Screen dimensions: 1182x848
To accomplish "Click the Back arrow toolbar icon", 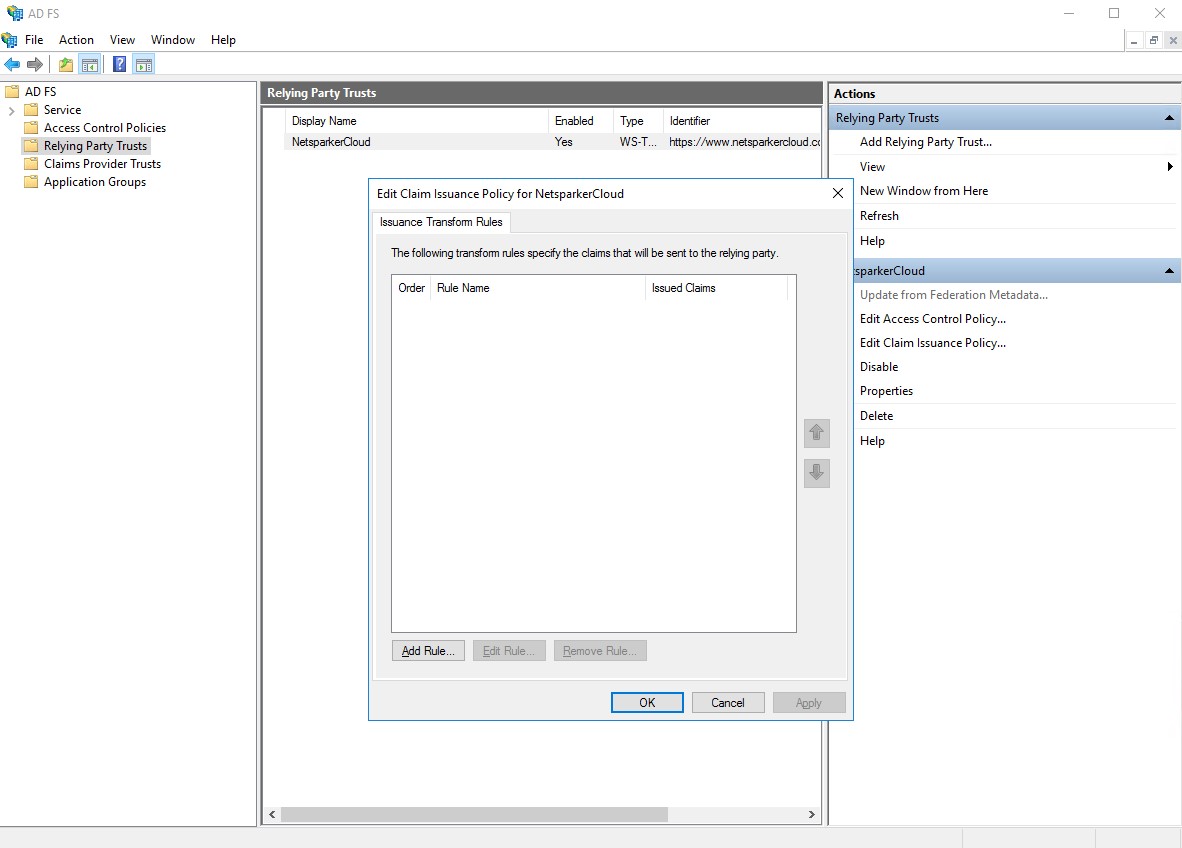I will tap(12, 65).
